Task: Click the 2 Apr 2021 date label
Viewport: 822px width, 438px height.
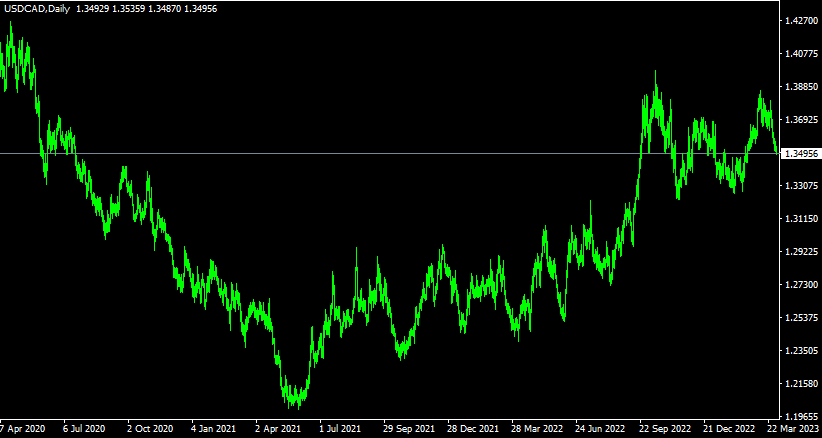Action: 278,429
